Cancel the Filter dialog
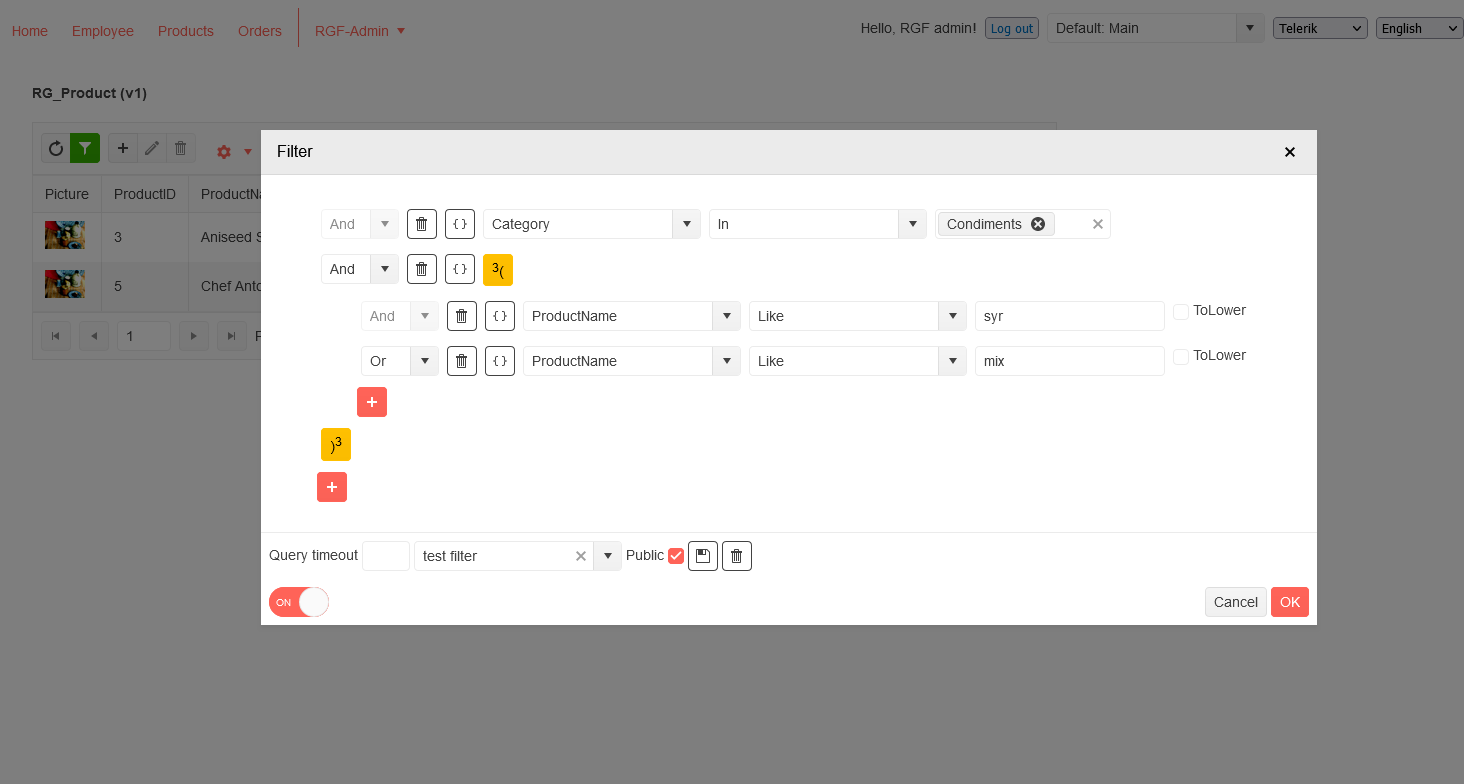This screenshot has height=784, width=1464. coord(1235,602)
